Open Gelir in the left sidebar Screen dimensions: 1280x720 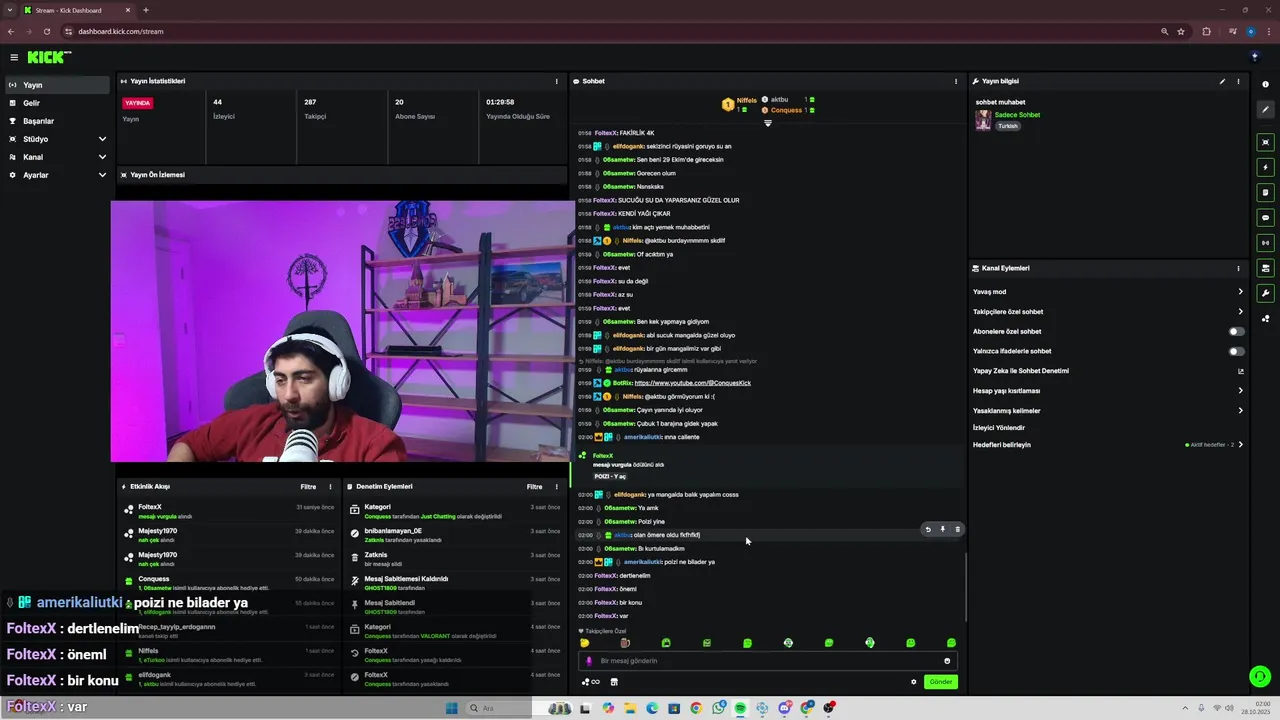(x=57, y=103)
